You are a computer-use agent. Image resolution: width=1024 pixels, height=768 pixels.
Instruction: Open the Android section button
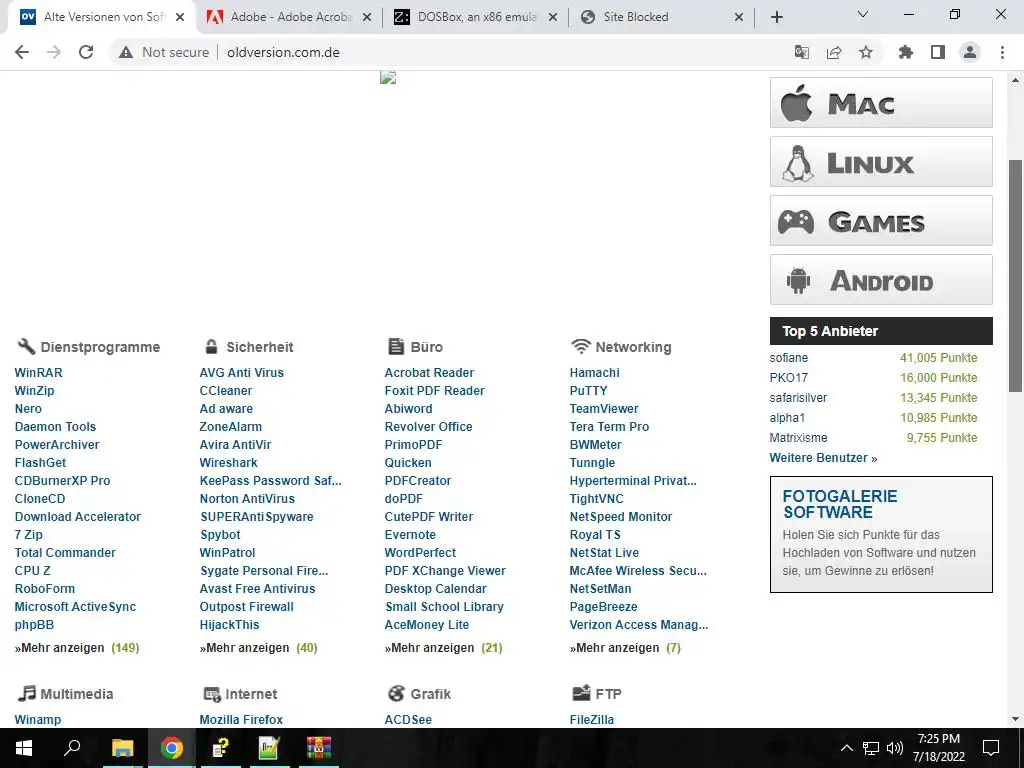(881, 280)
